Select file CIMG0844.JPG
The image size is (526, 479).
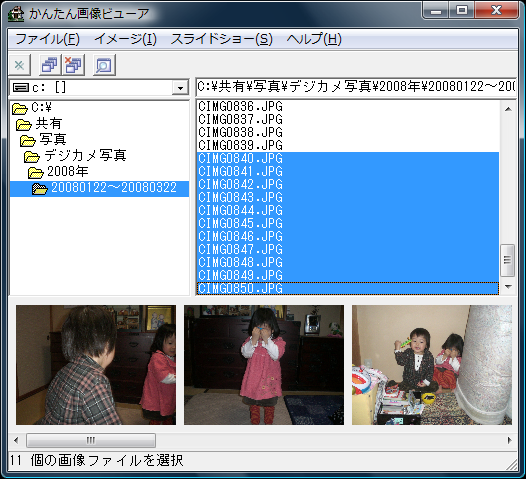tap(348, 211)
